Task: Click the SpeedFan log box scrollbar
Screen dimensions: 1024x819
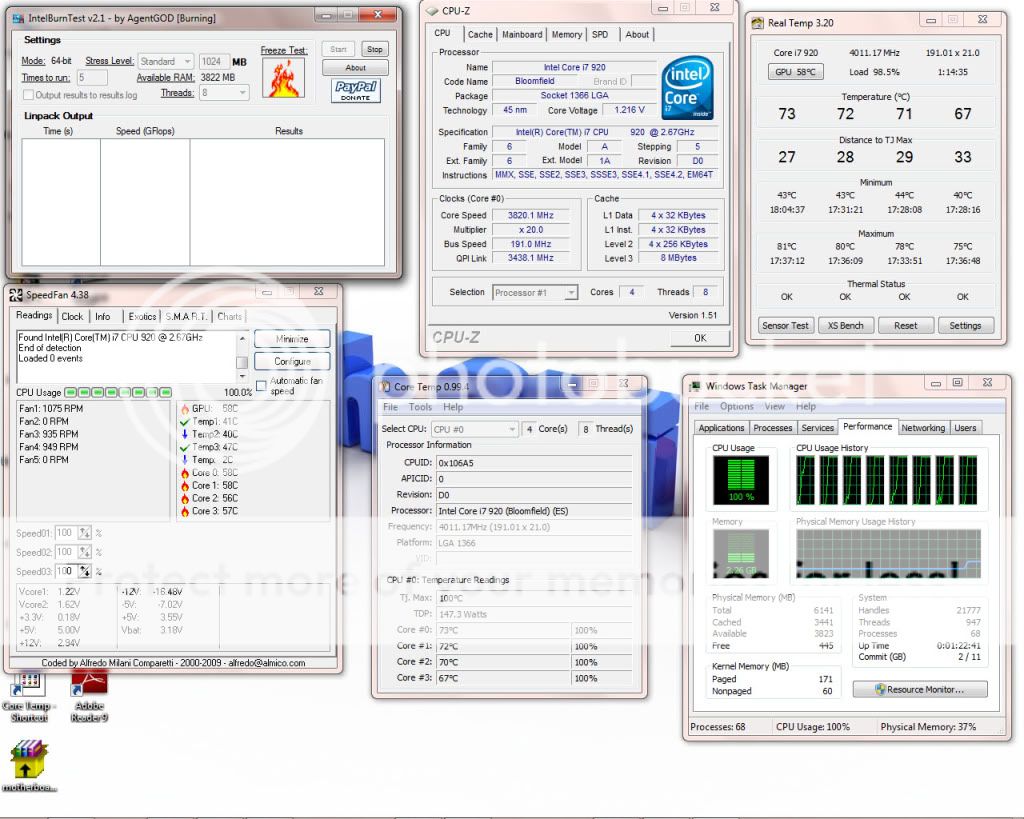Action: click(242, 358)
